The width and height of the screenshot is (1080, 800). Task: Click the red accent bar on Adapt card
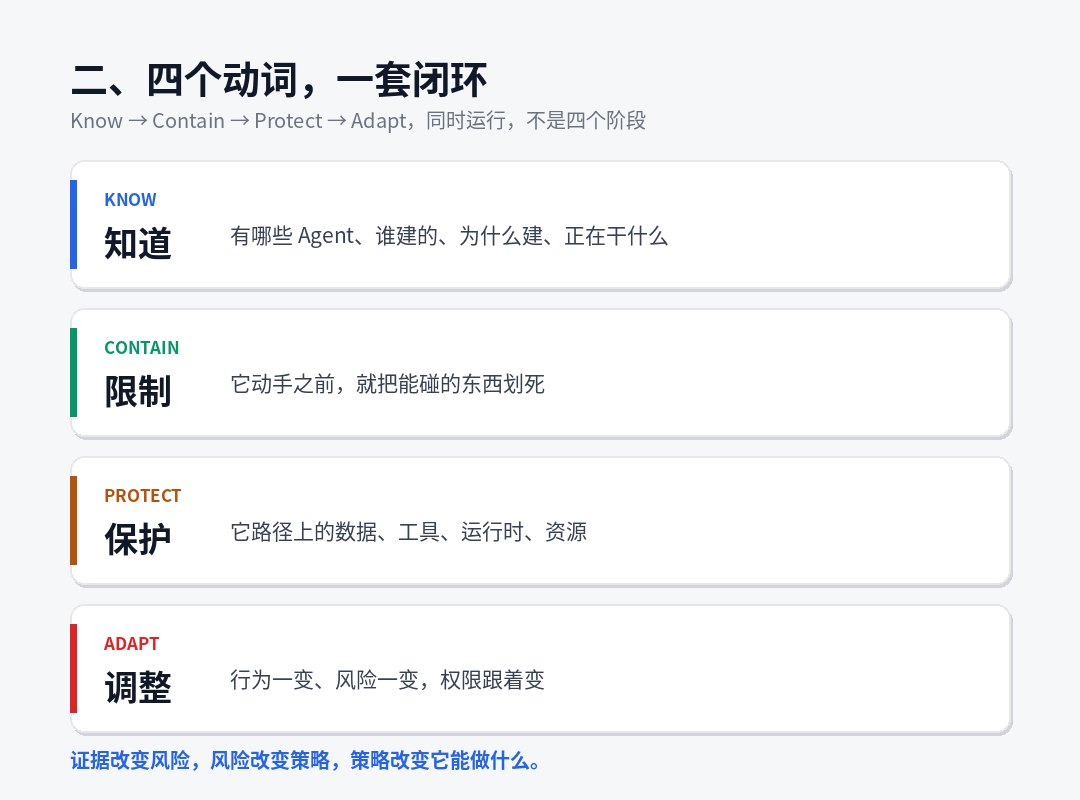(x=74, y=668)
